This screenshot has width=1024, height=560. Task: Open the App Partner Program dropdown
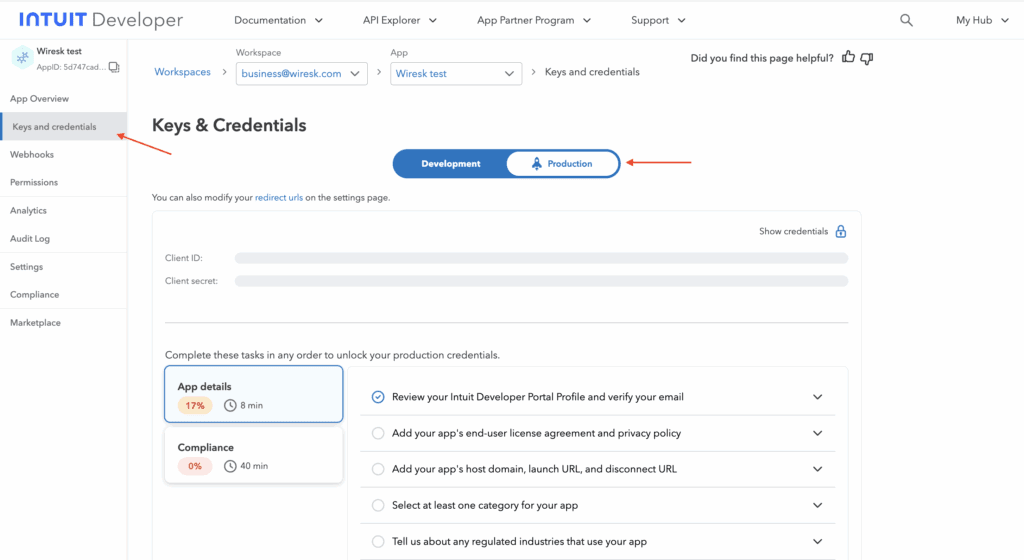pyautogui.click(x=534, y=20)
